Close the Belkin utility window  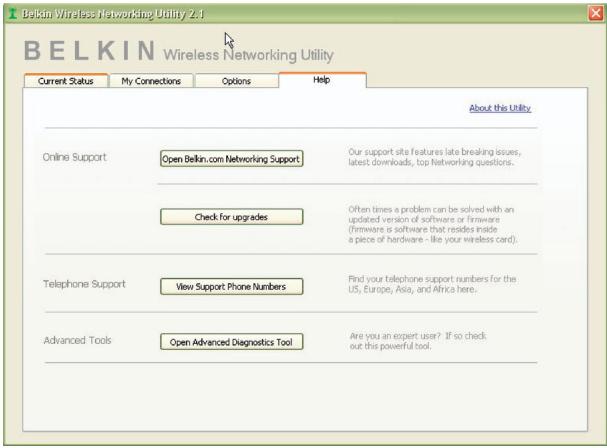point(596,13)
